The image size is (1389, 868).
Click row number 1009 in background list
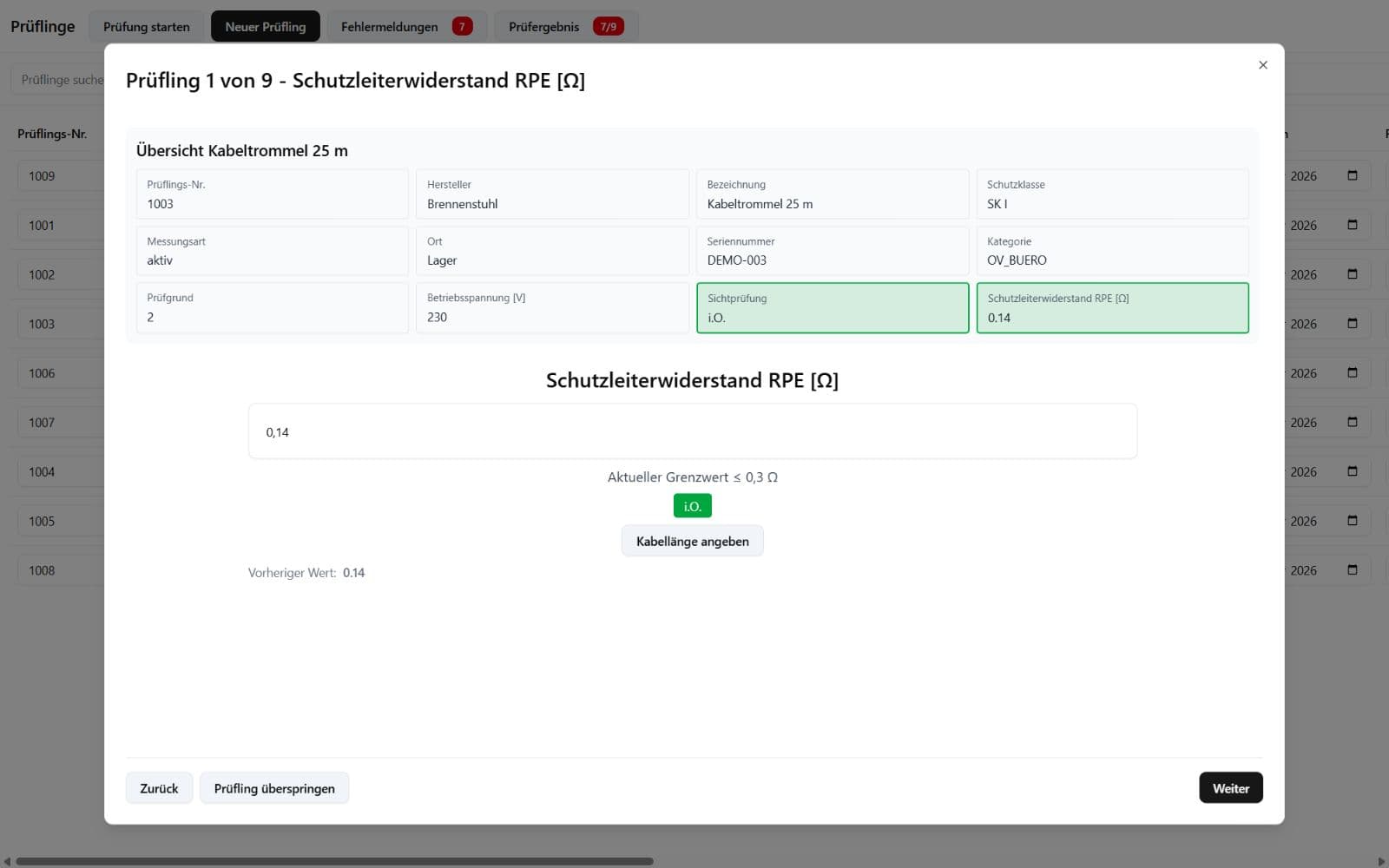(x=42, y=176)
